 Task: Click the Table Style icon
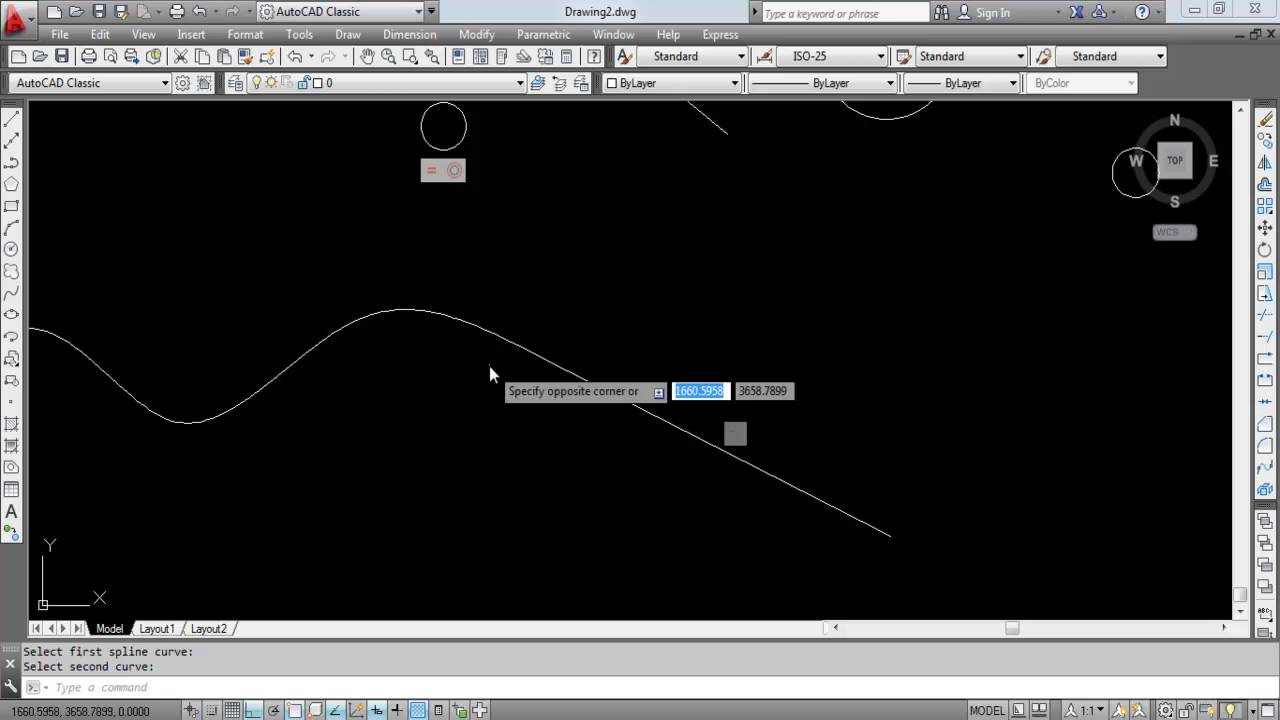point(903,57)
